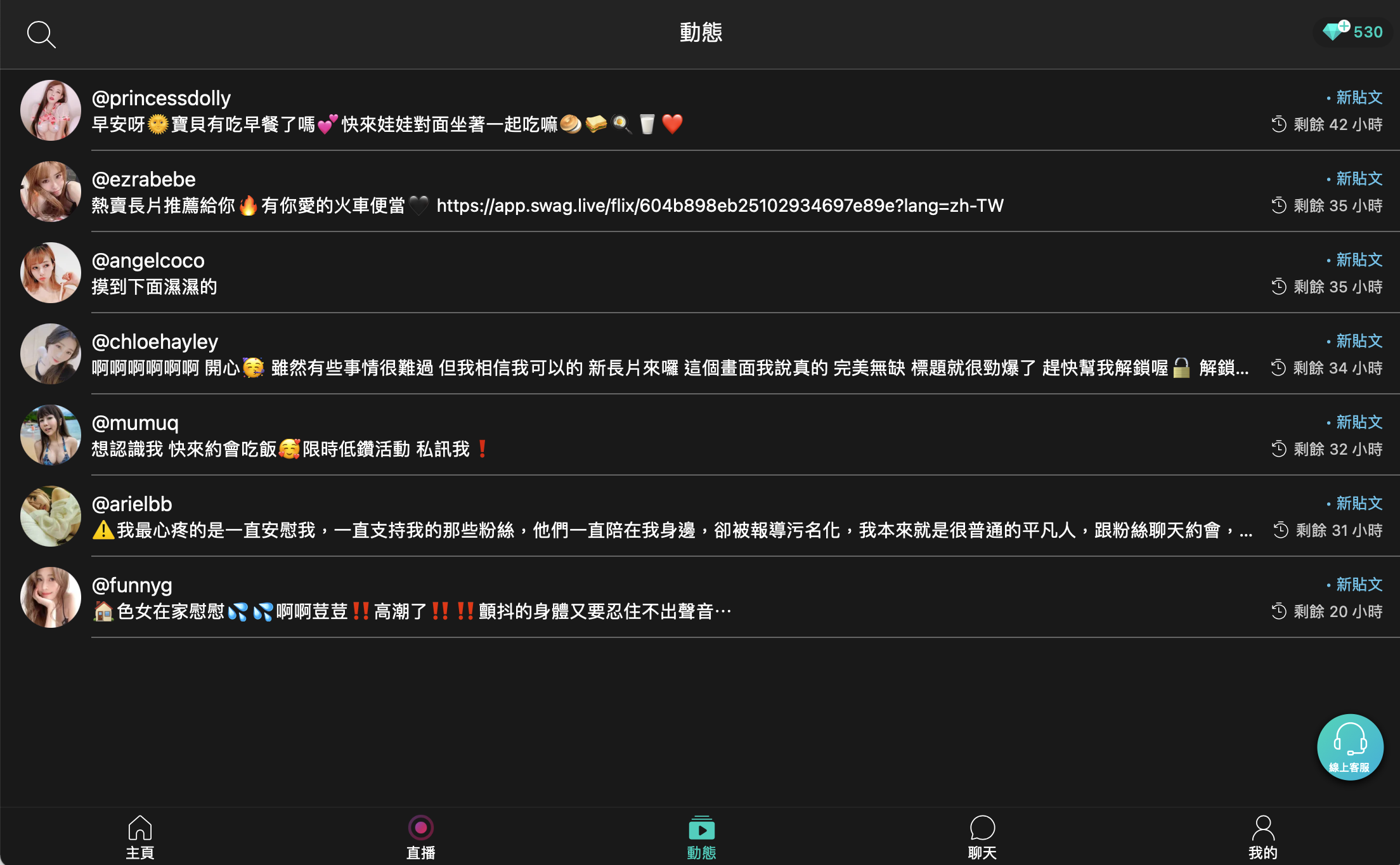Click the 新貼文 badge on @funnyg's post
The height and width of the screenshot is (865, 1400).
tap(1358, 585)
